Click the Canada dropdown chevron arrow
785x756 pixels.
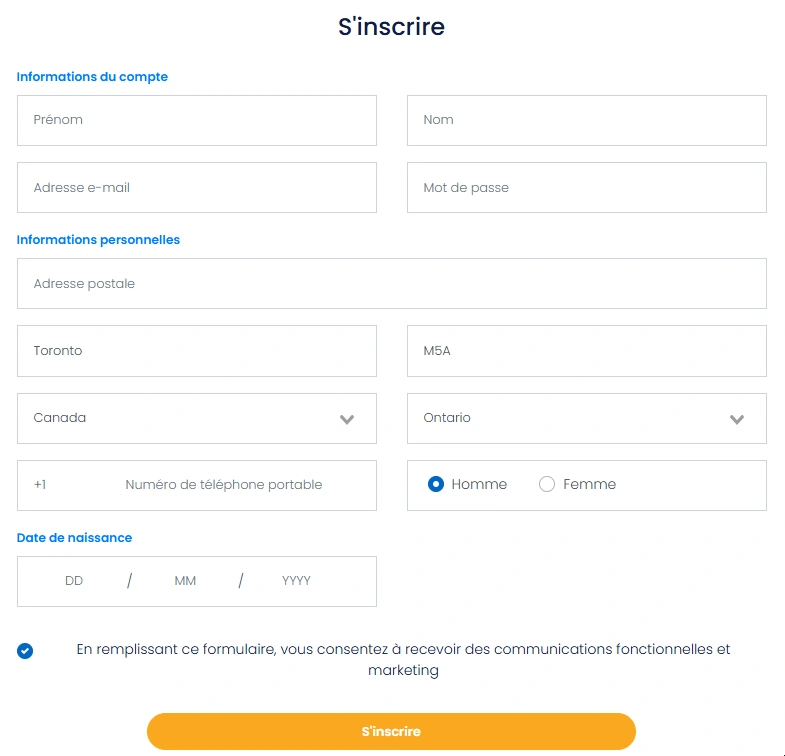click(x=347, y=419)
